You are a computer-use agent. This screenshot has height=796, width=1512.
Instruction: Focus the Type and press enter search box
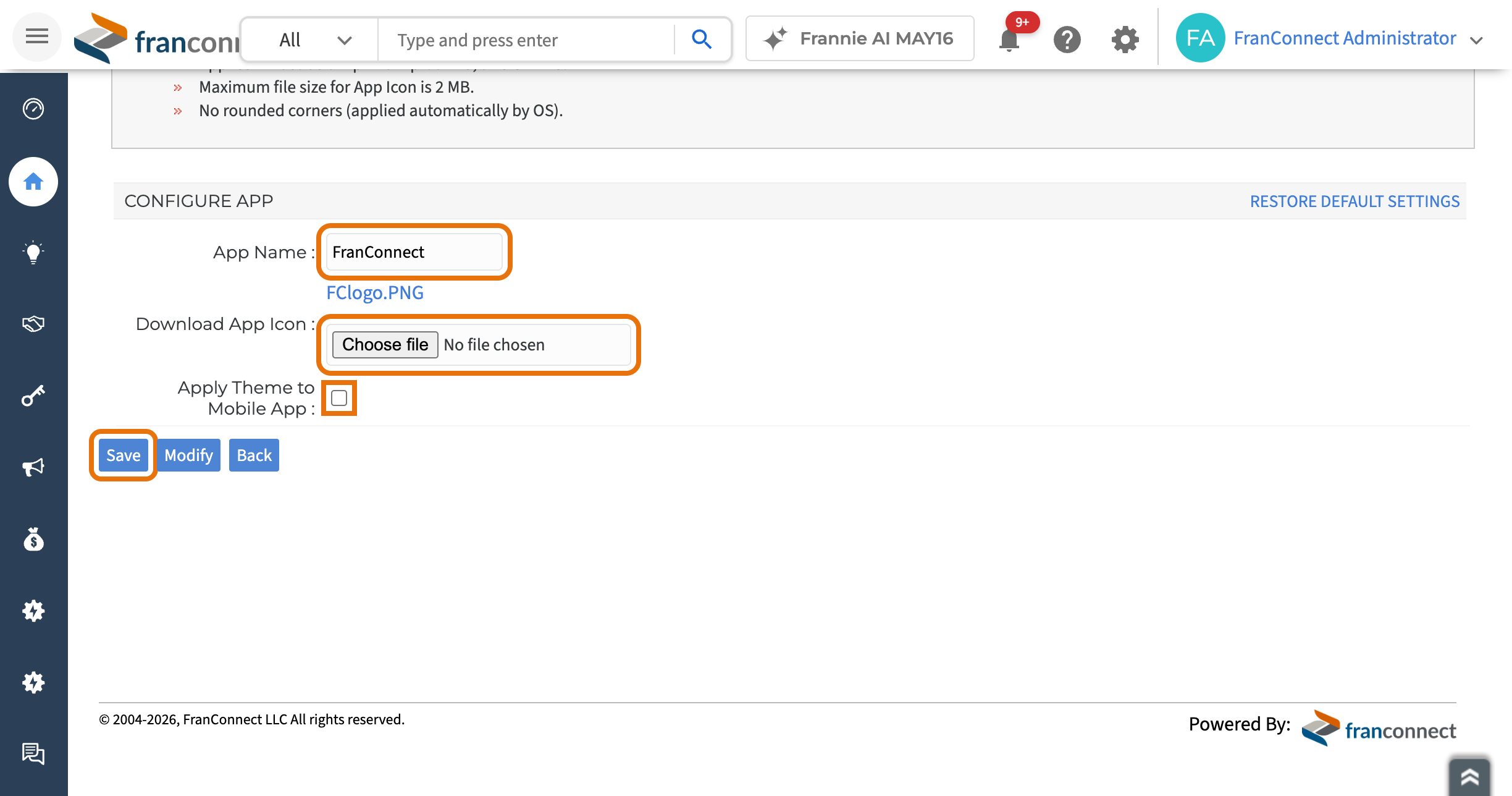[x=527, y=40]
